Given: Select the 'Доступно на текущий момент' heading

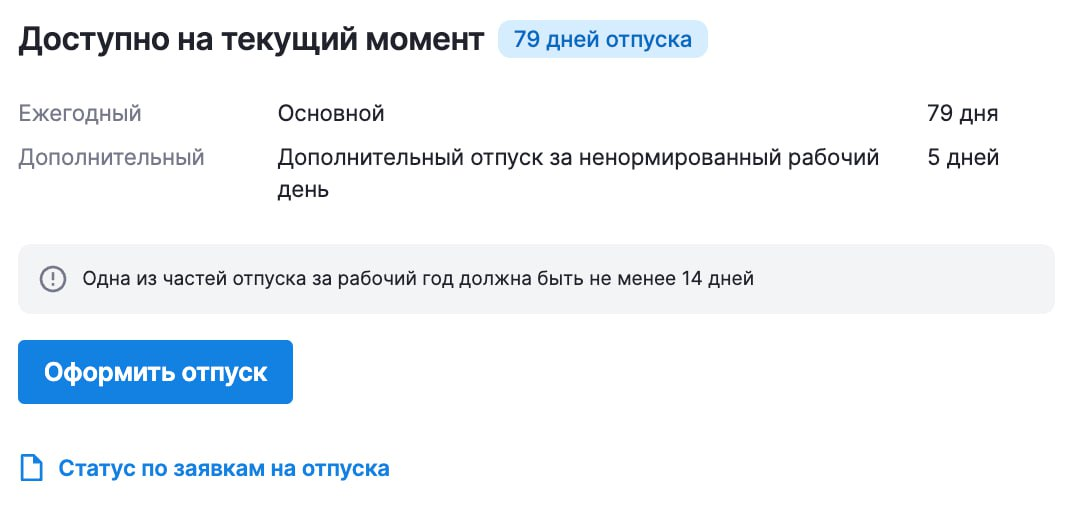Looking at the screenshot, I should tap(251, 40).
